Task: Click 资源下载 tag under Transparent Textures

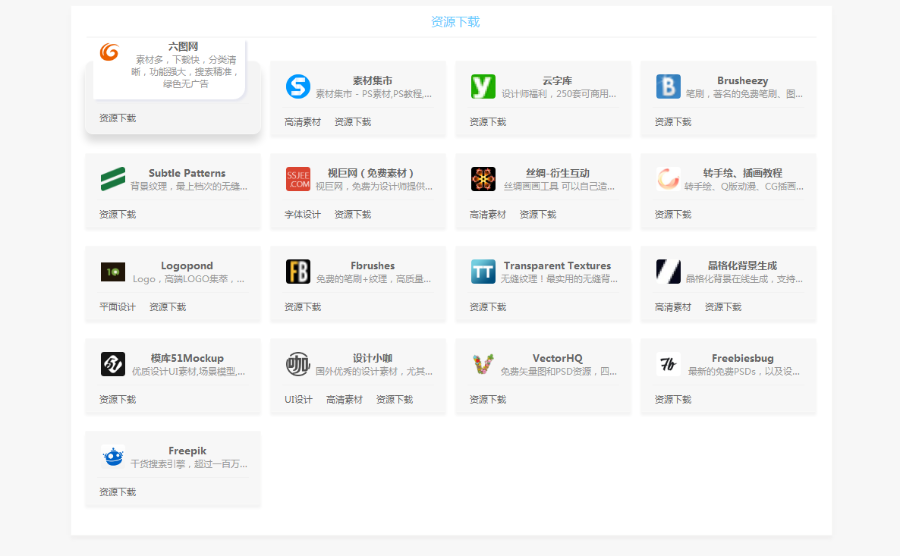Action: [x=488, y=307]
